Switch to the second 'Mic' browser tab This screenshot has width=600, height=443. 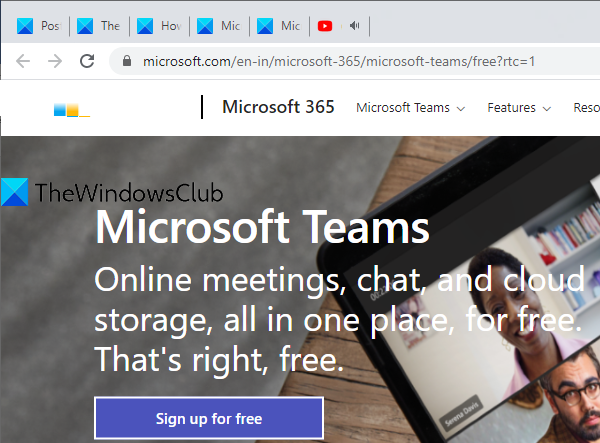(x=279, y=26)
